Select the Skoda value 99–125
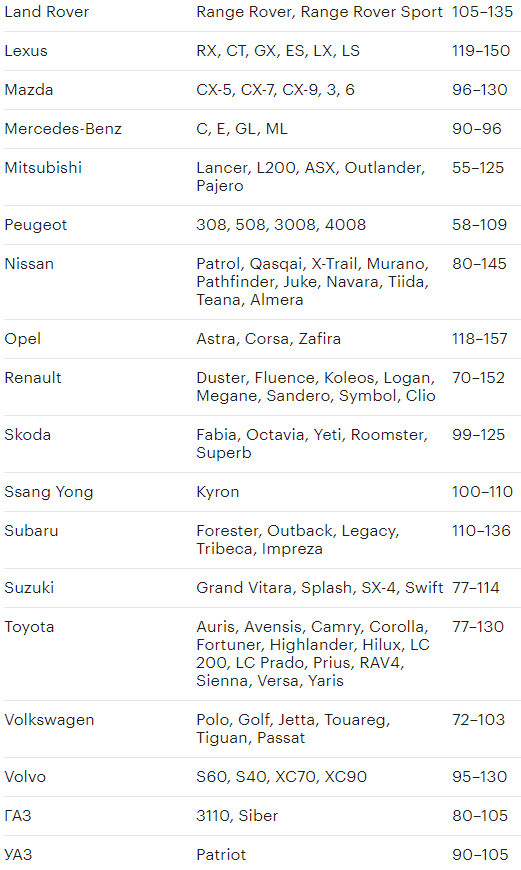The width and height of the screenshot is (521, 870). pyautogui.click(x=478, y=434)
